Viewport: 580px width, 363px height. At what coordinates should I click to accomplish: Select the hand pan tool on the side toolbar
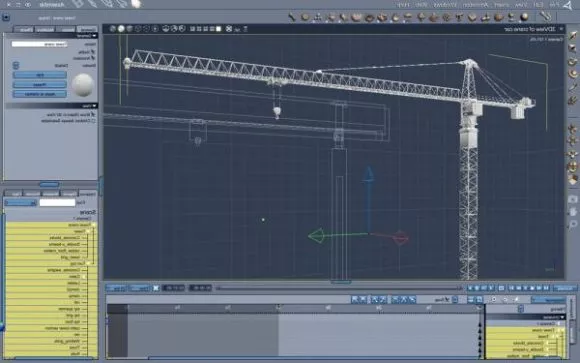[x=573, y=212]
